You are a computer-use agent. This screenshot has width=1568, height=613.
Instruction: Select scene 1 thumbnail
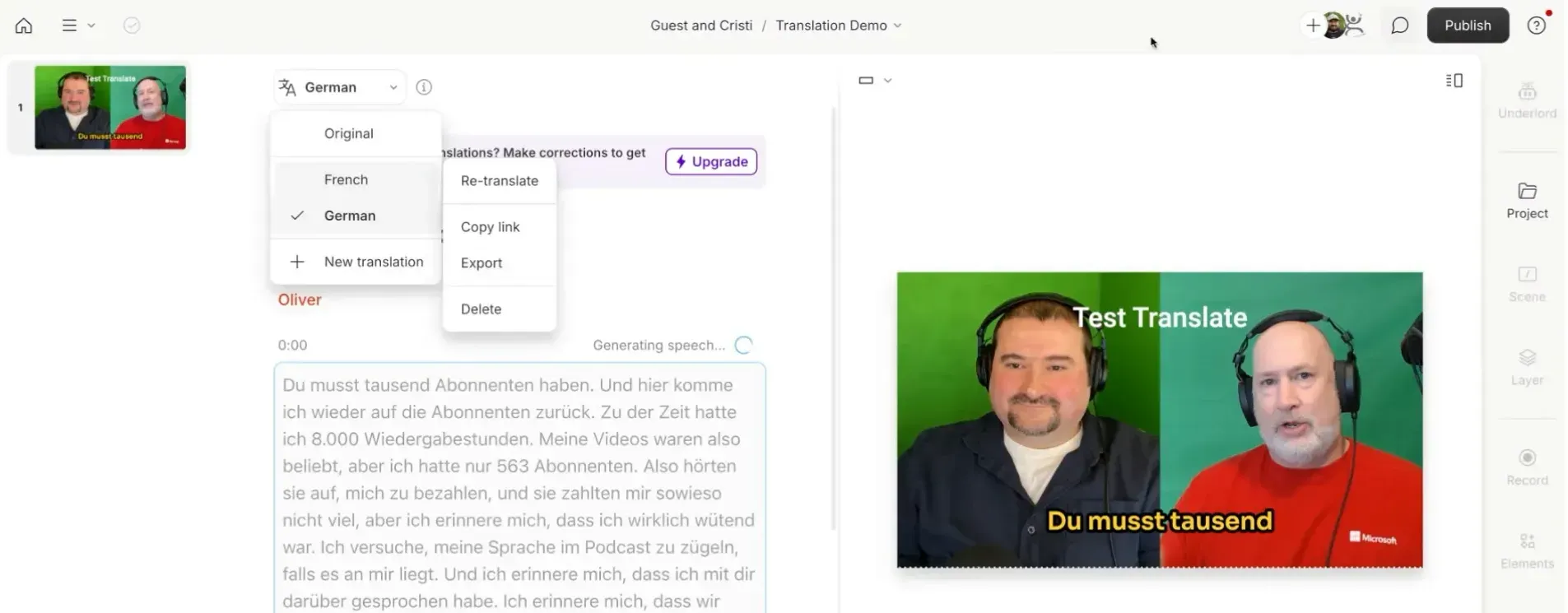pos(110,107)
